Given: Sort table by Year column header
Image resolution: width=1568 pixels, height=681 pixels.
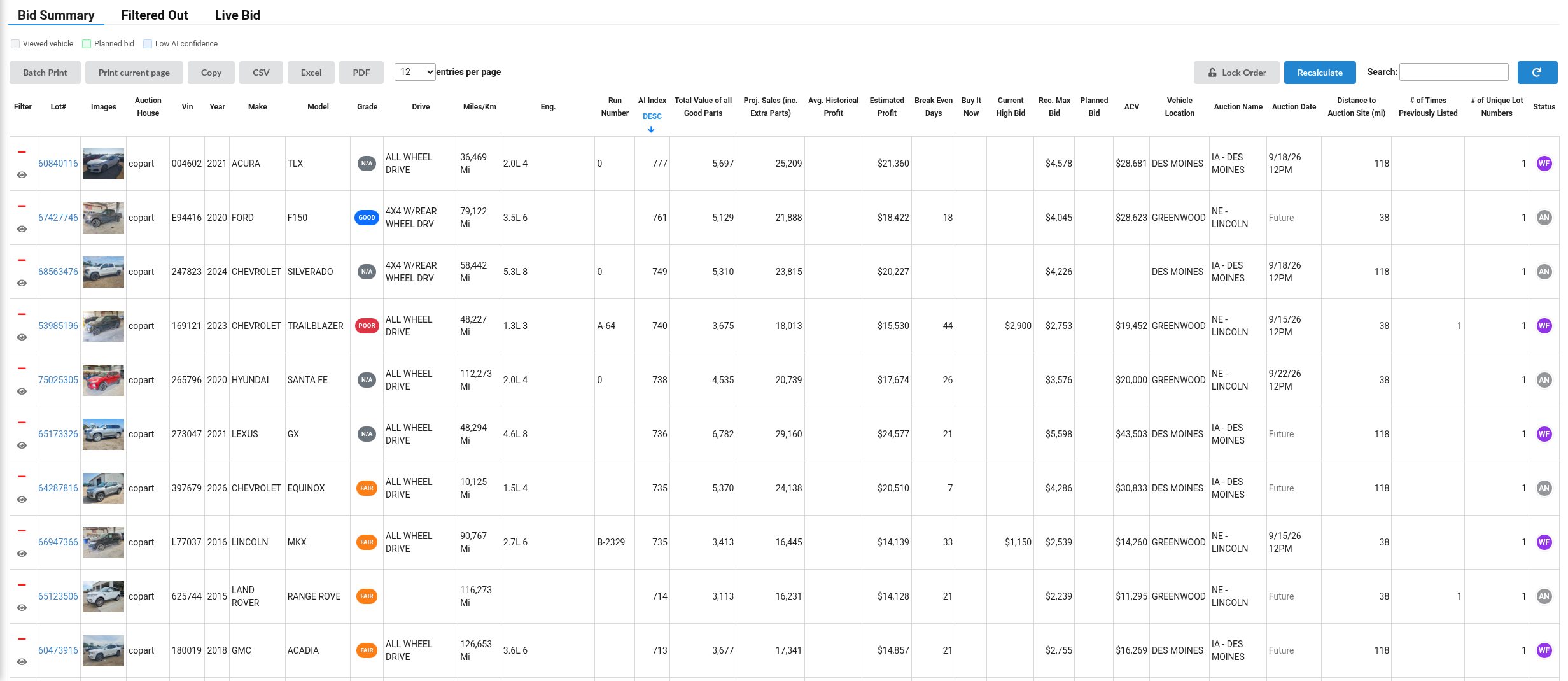Looking at the screenshot, I should pyautogui.click(x=217, y=107).
